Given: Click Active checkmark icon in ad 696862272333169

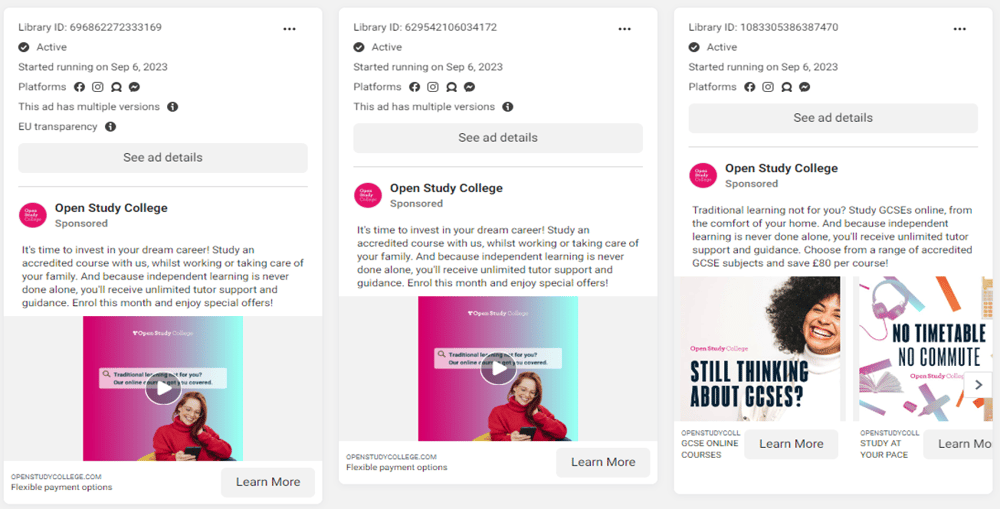Looking at the screenshot, I should click(24, 47).
